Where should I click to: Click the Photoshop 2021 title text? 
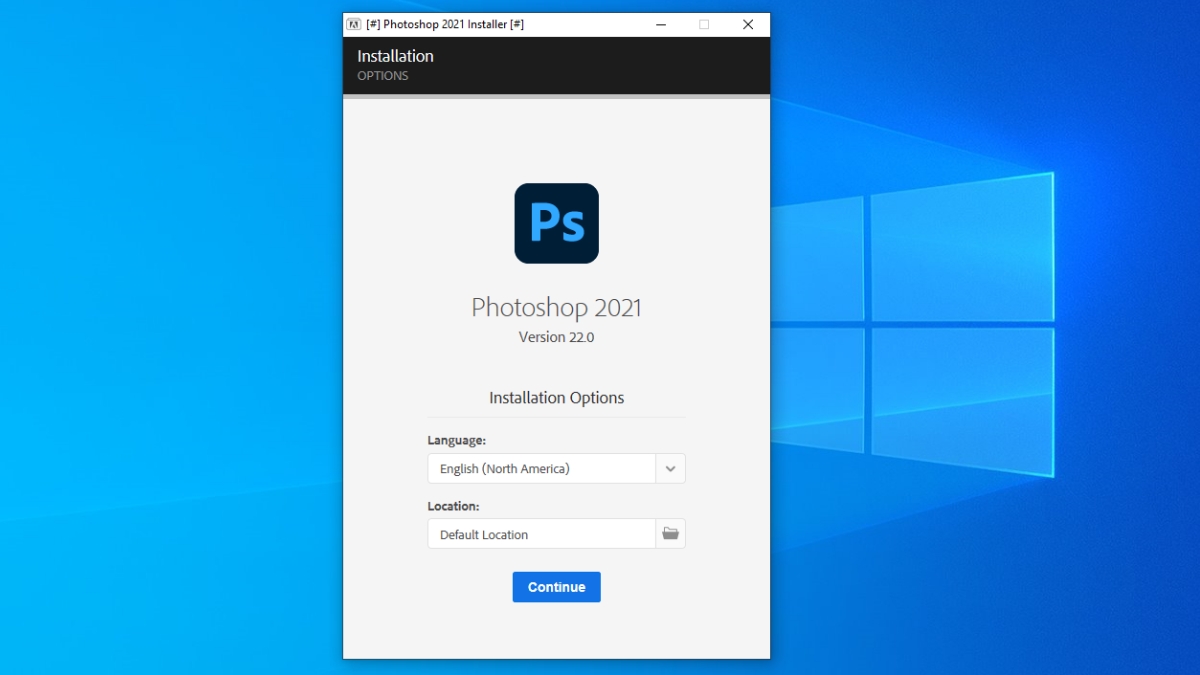tap(556, 307)
